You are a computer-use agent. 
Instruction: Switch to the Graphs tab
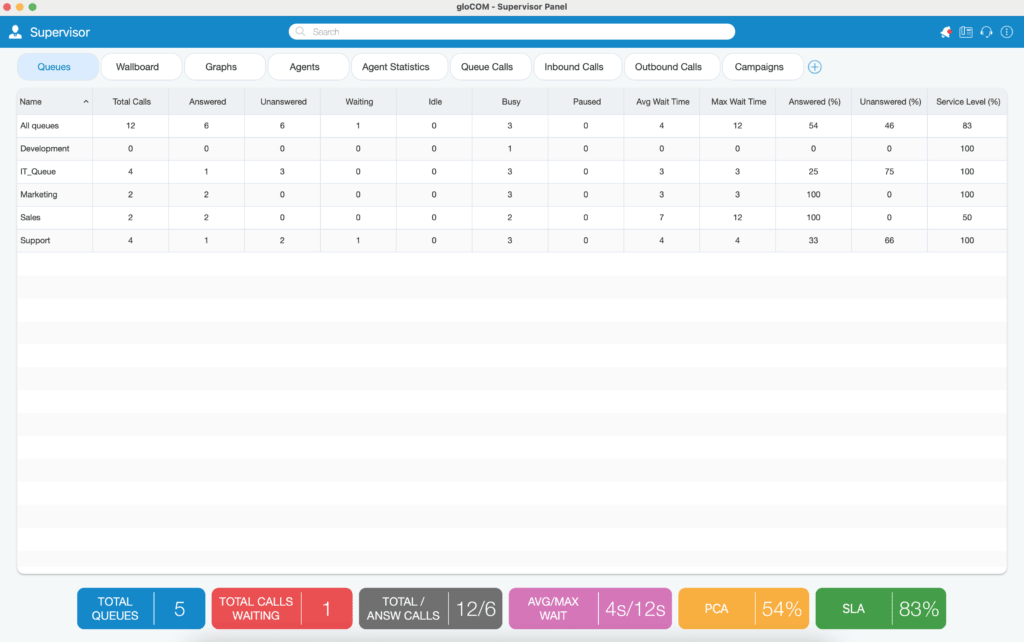click(221, 67)
